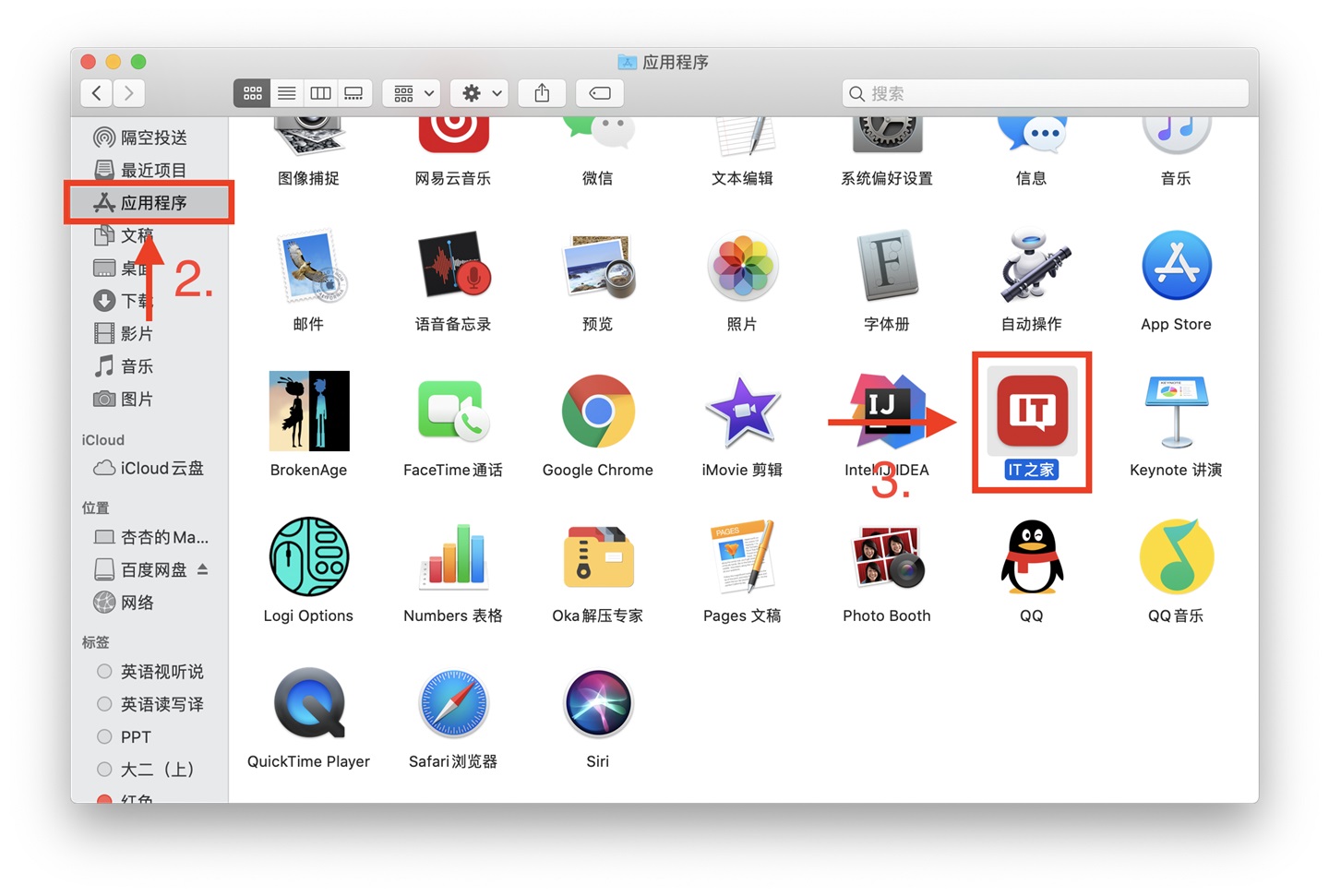Viewport: 1329px width, 896px height.
Task: Eject the 百度网盘 volume
Action: (x=202, y=569)
